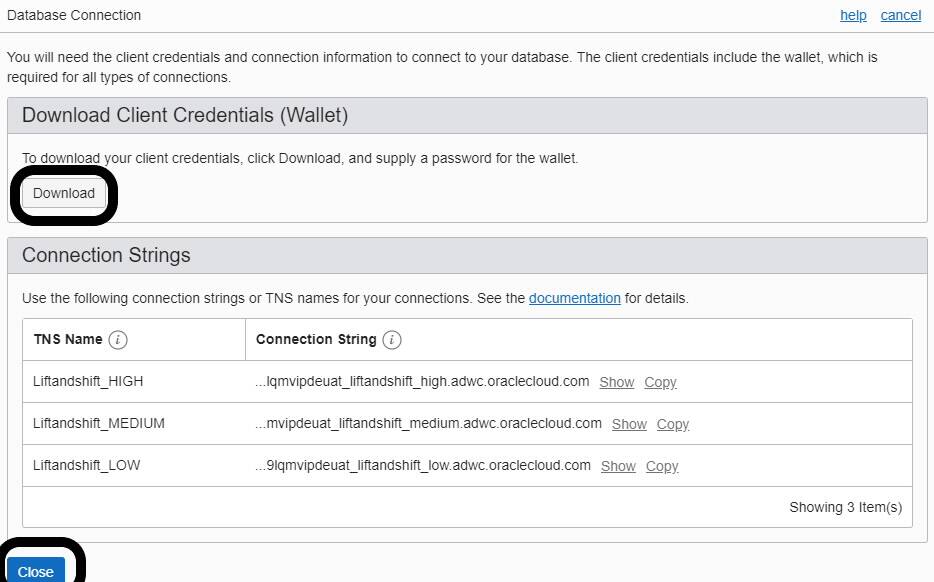Screen dimensions: 934x582
Task: Close the Database Connection panel
Action: click(36, 572)
